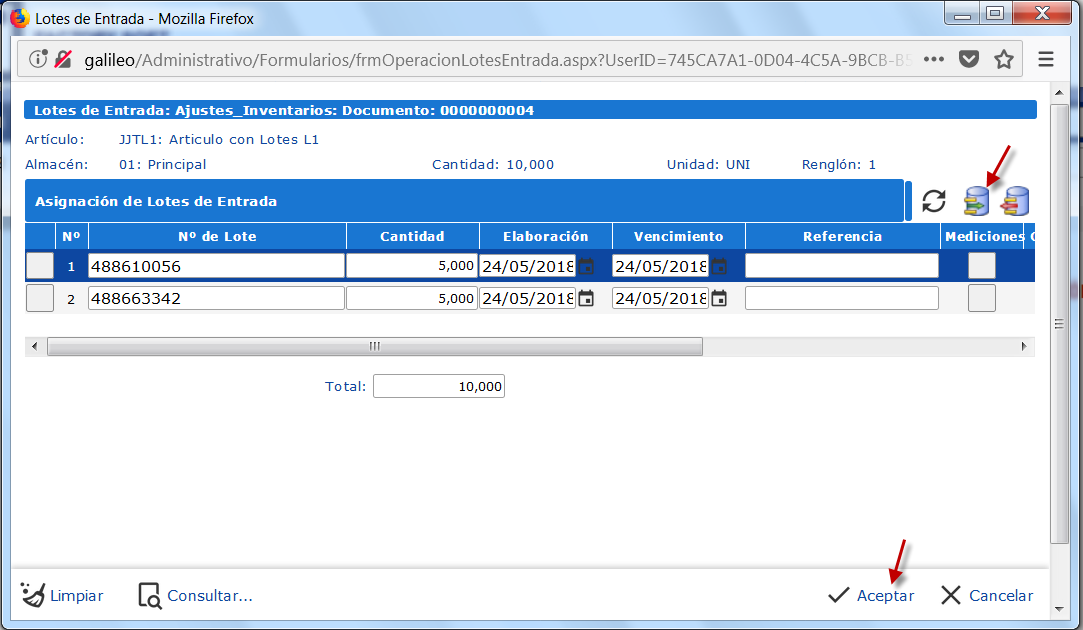Click Elaboración date field in row 1

click(x=528, y=266)
